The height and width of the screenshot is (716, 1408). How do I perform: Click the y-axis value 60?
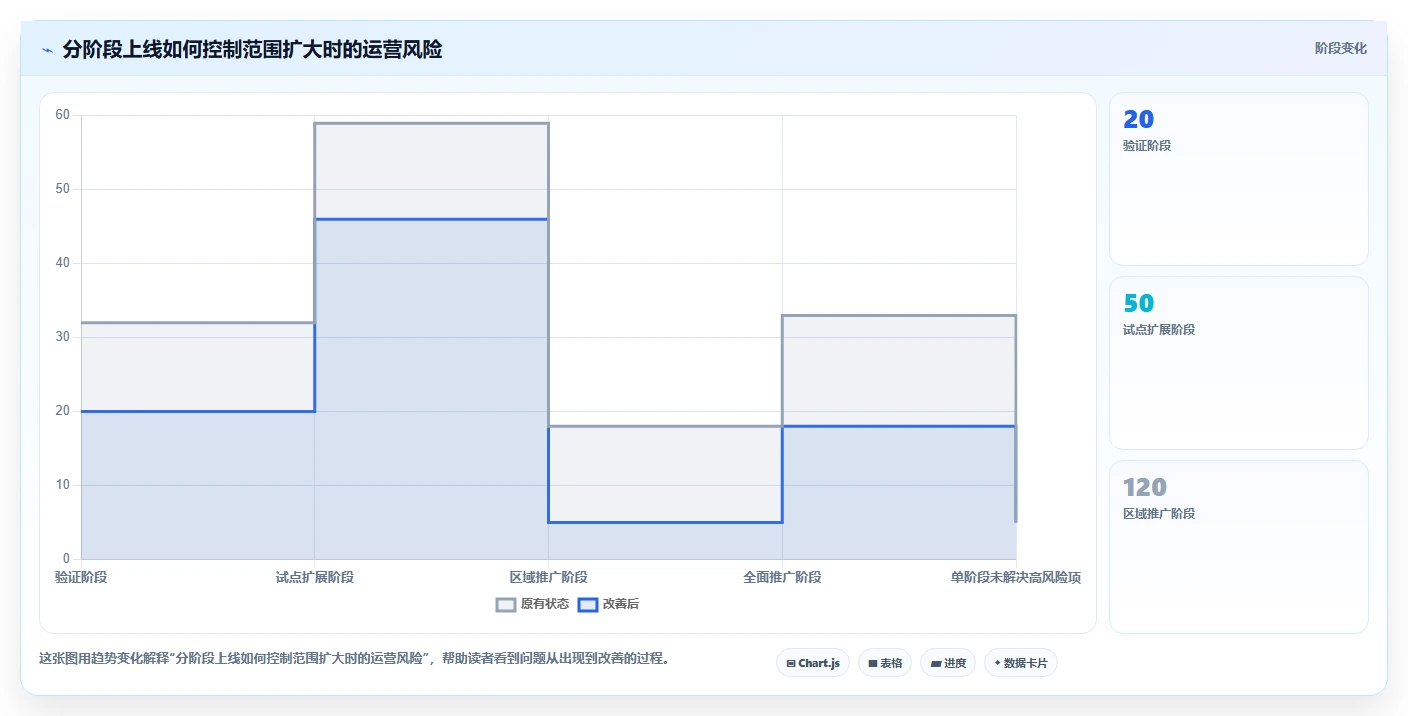click(x=63, y=115)
